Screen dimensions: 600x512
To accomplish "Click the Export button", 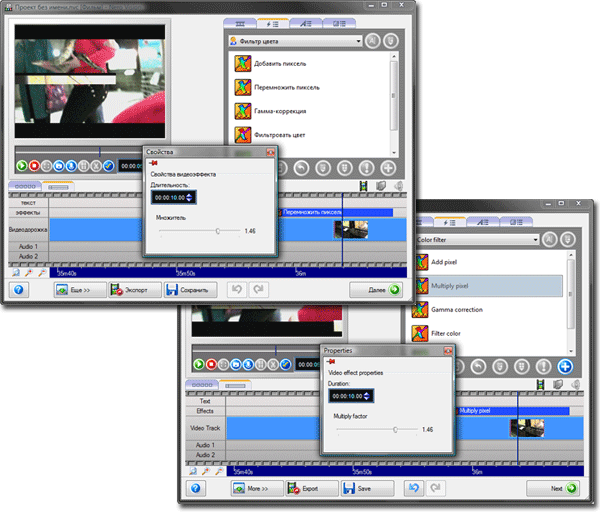I will pos(312,488).
